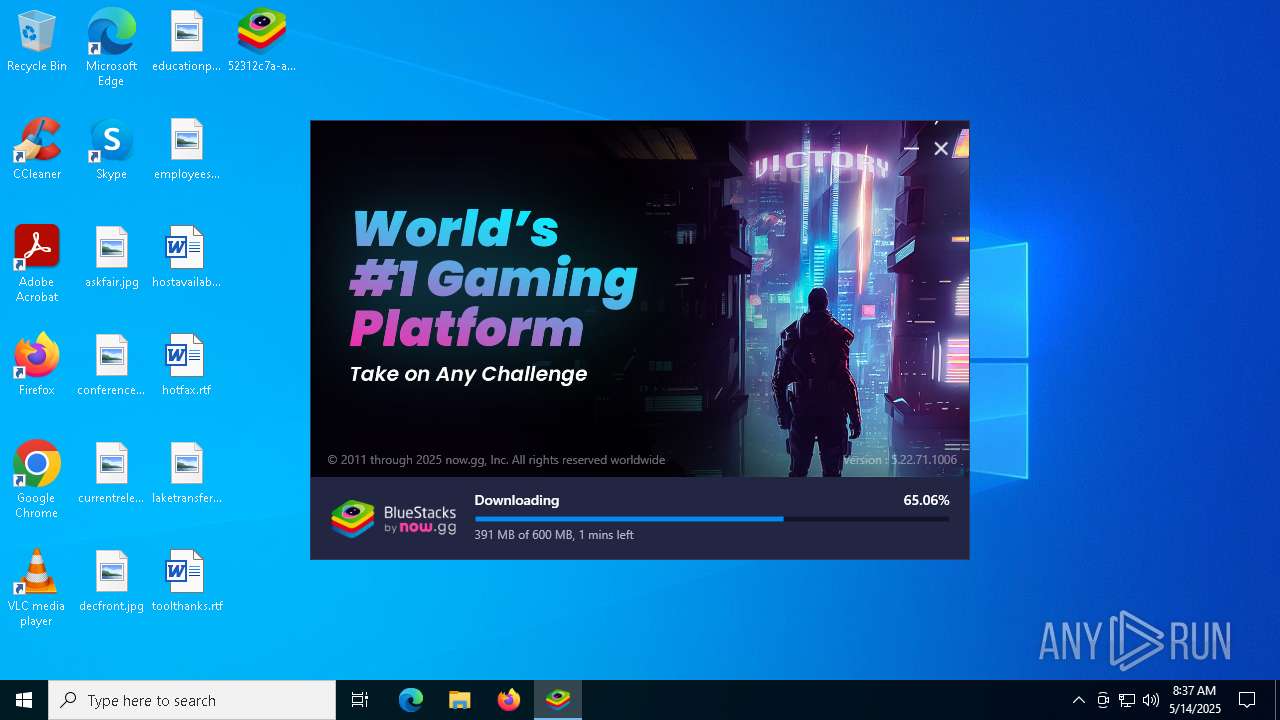The image size is (1280, 720).
Task: Open the Recycle Bin desktop icon
Action: click(x=37, y=42)
